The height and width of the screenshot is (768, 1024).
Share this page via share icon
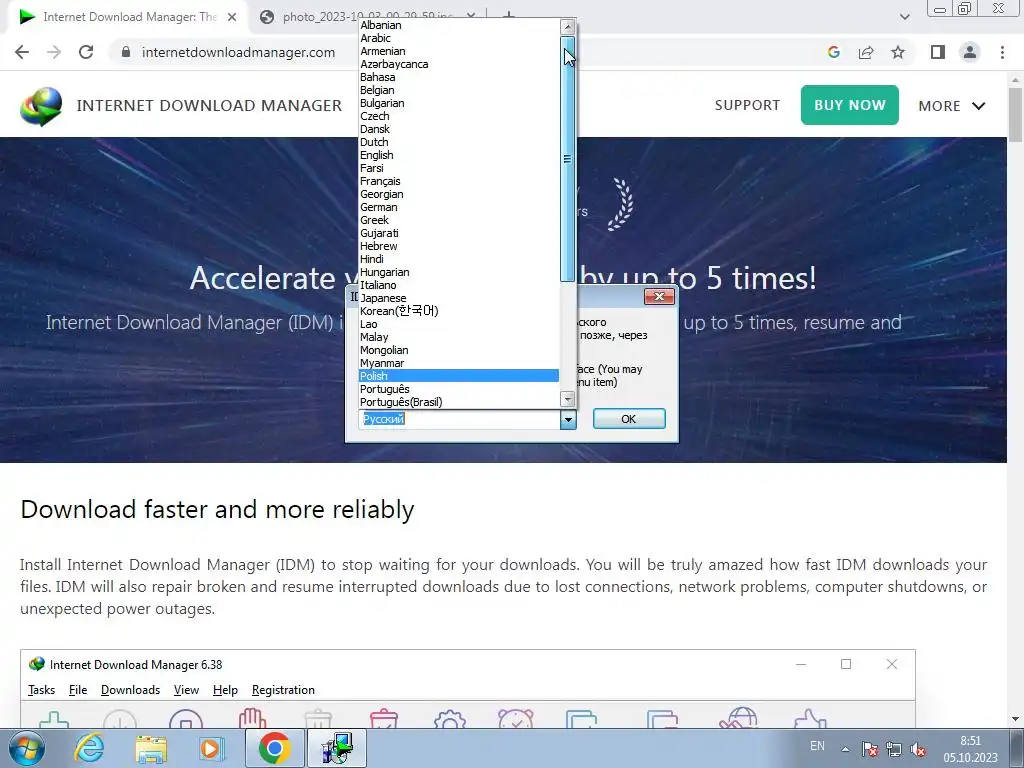866,52
